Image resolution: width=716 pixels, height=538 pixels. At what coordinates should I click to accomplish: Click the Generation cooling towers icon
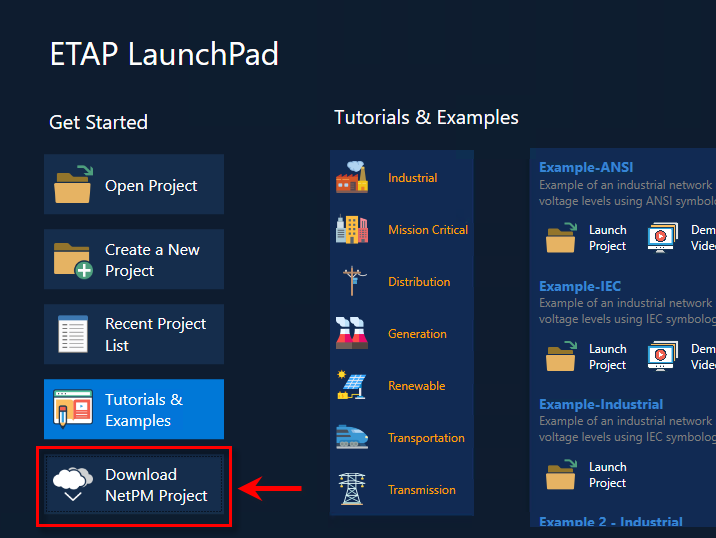(x=352, y=333)
